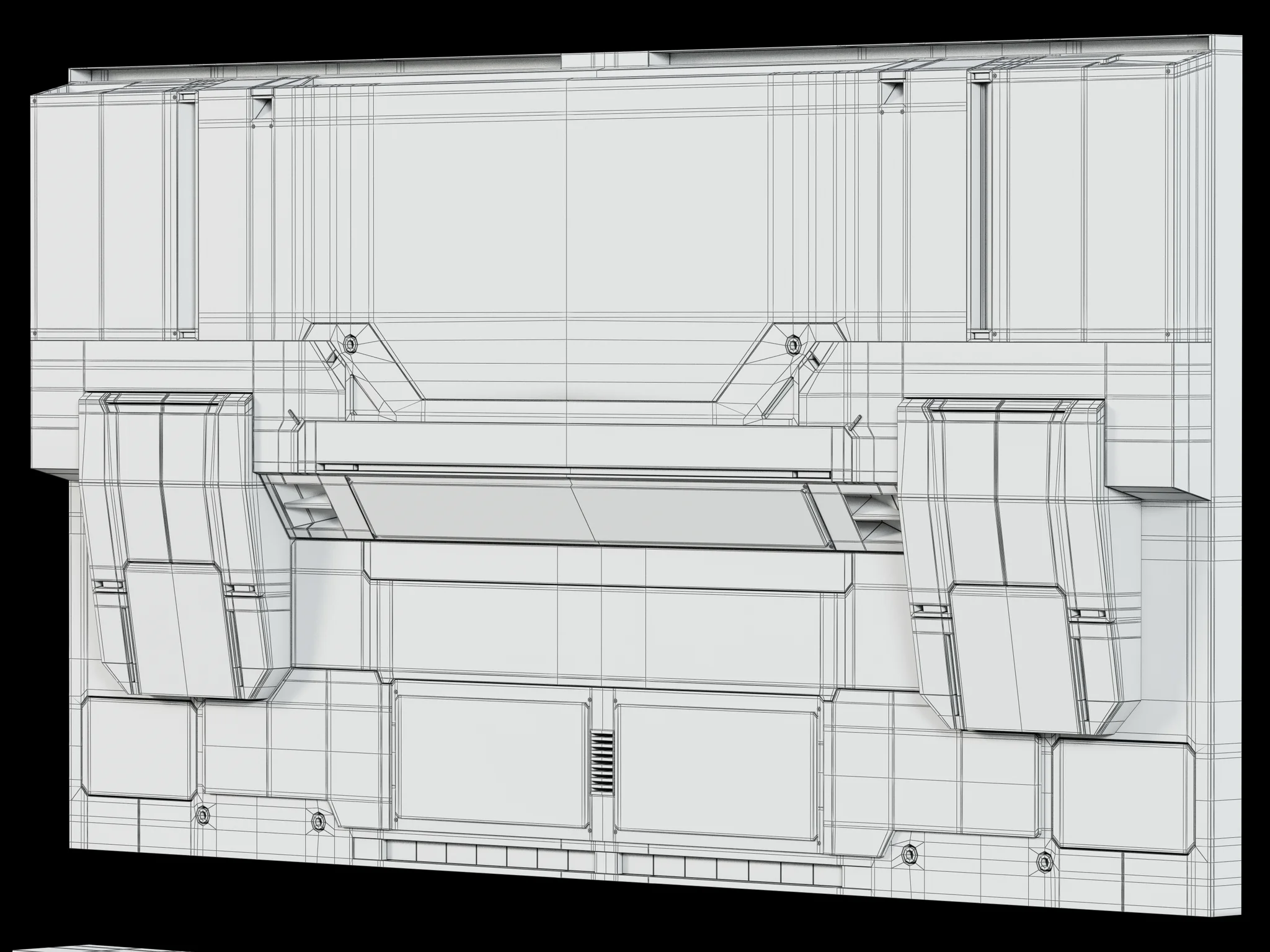This screenshot has width=1270, height=952.
Task: Click the slatted vent grille at center bottom
Action: [601, 762]
